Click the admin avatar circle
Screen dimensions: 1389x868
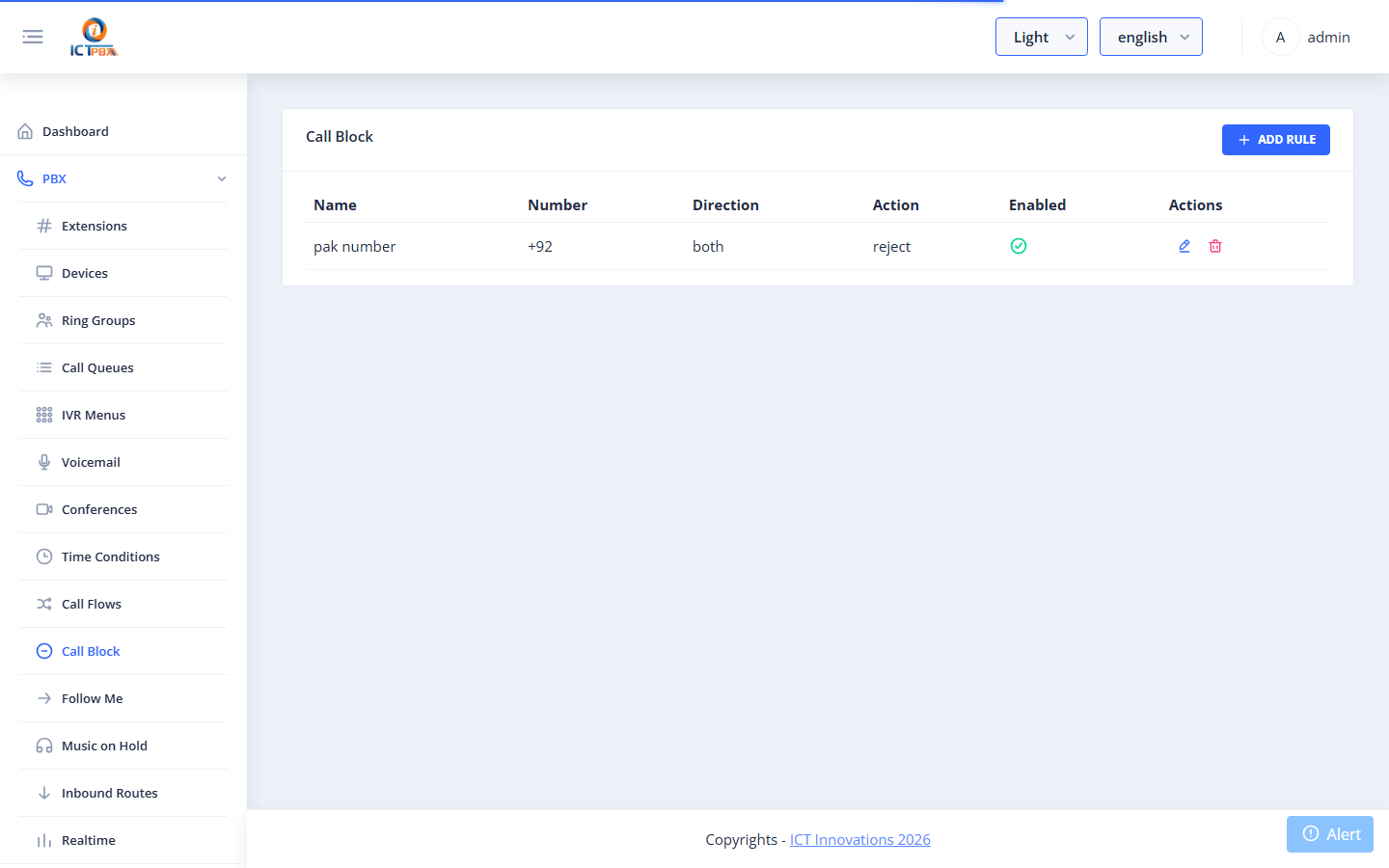[1280, 37]
